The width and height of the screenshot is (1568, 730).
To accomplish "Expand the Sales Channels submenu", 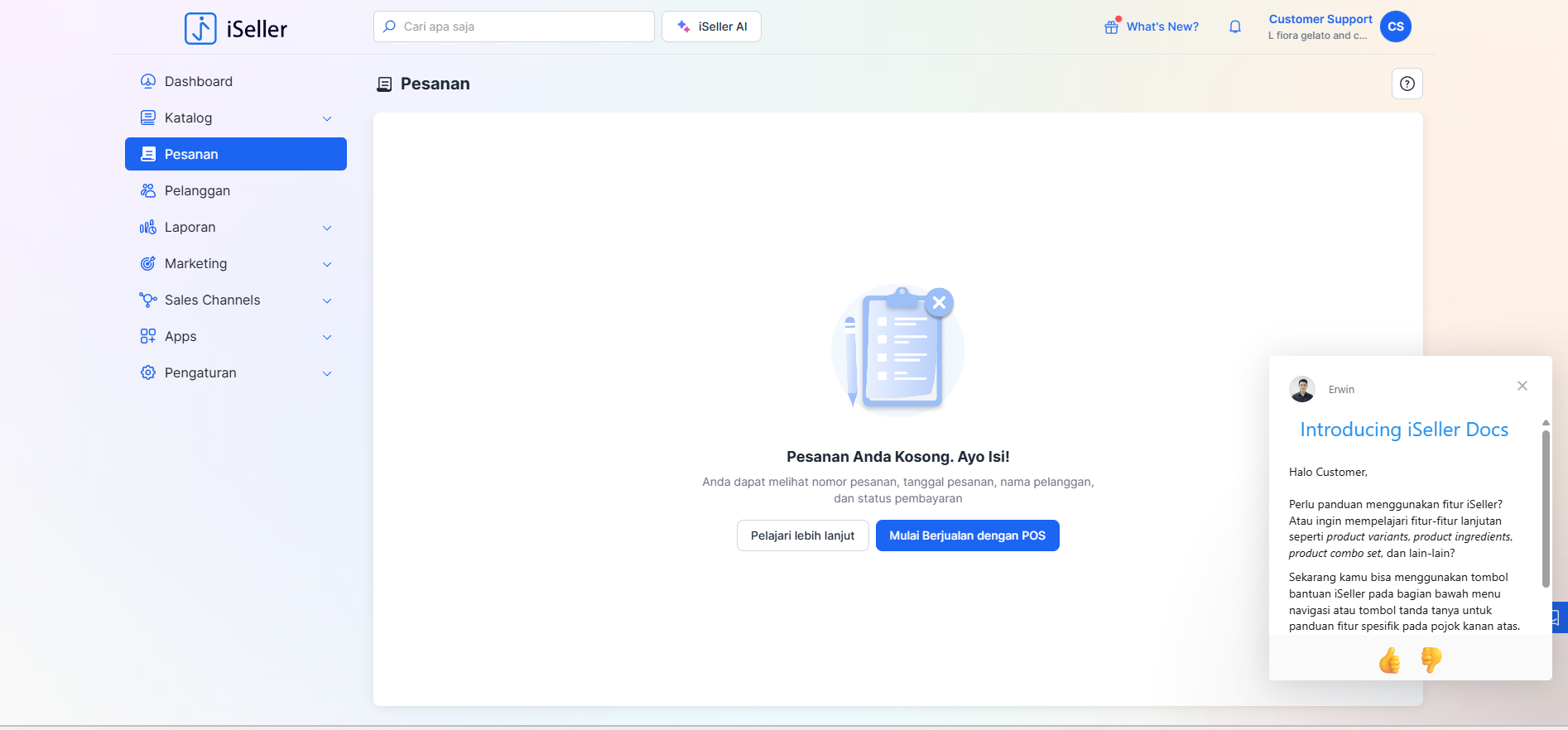I will click(x=327, y=300).
